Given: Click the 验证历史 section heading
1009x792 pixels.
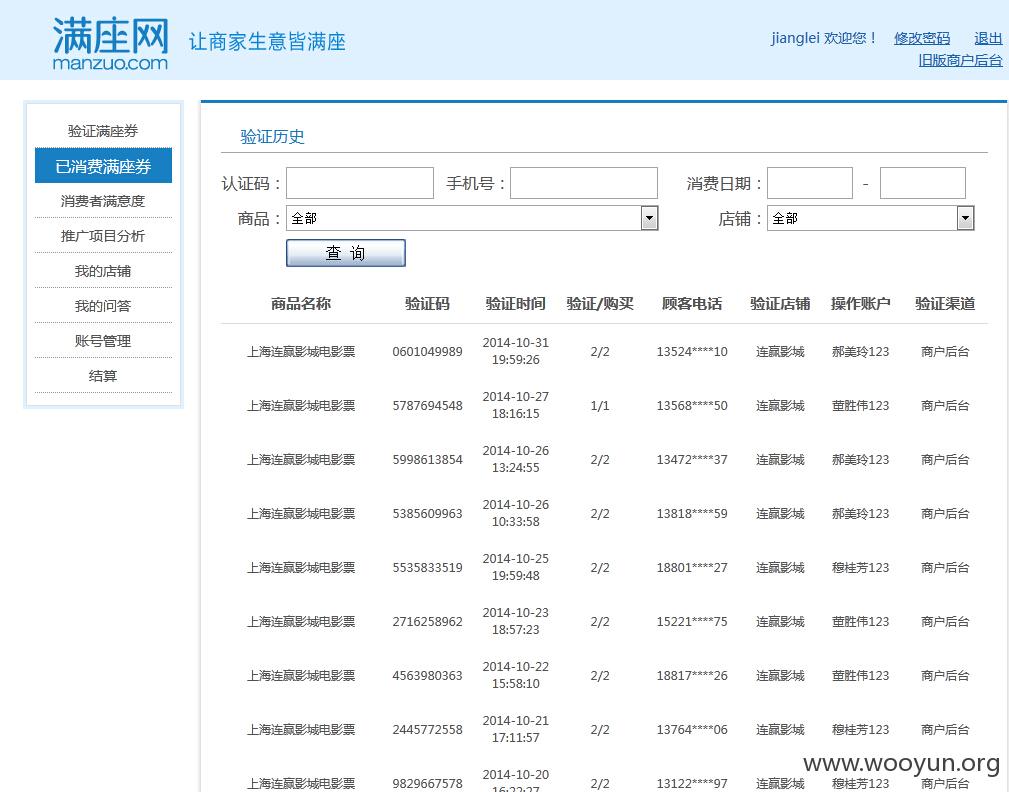Looking at the screenshot, I should 272,136.
